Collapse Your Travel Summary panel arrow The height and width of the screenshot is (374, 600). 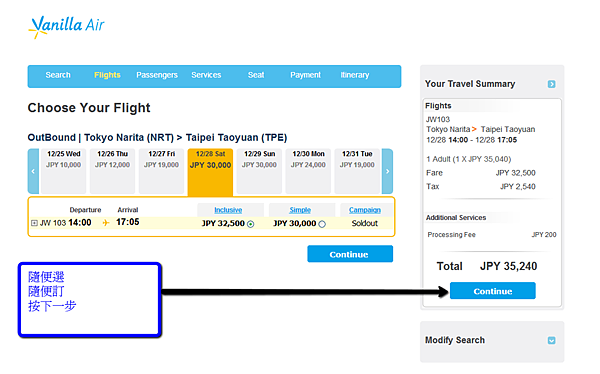coord(551,84)
